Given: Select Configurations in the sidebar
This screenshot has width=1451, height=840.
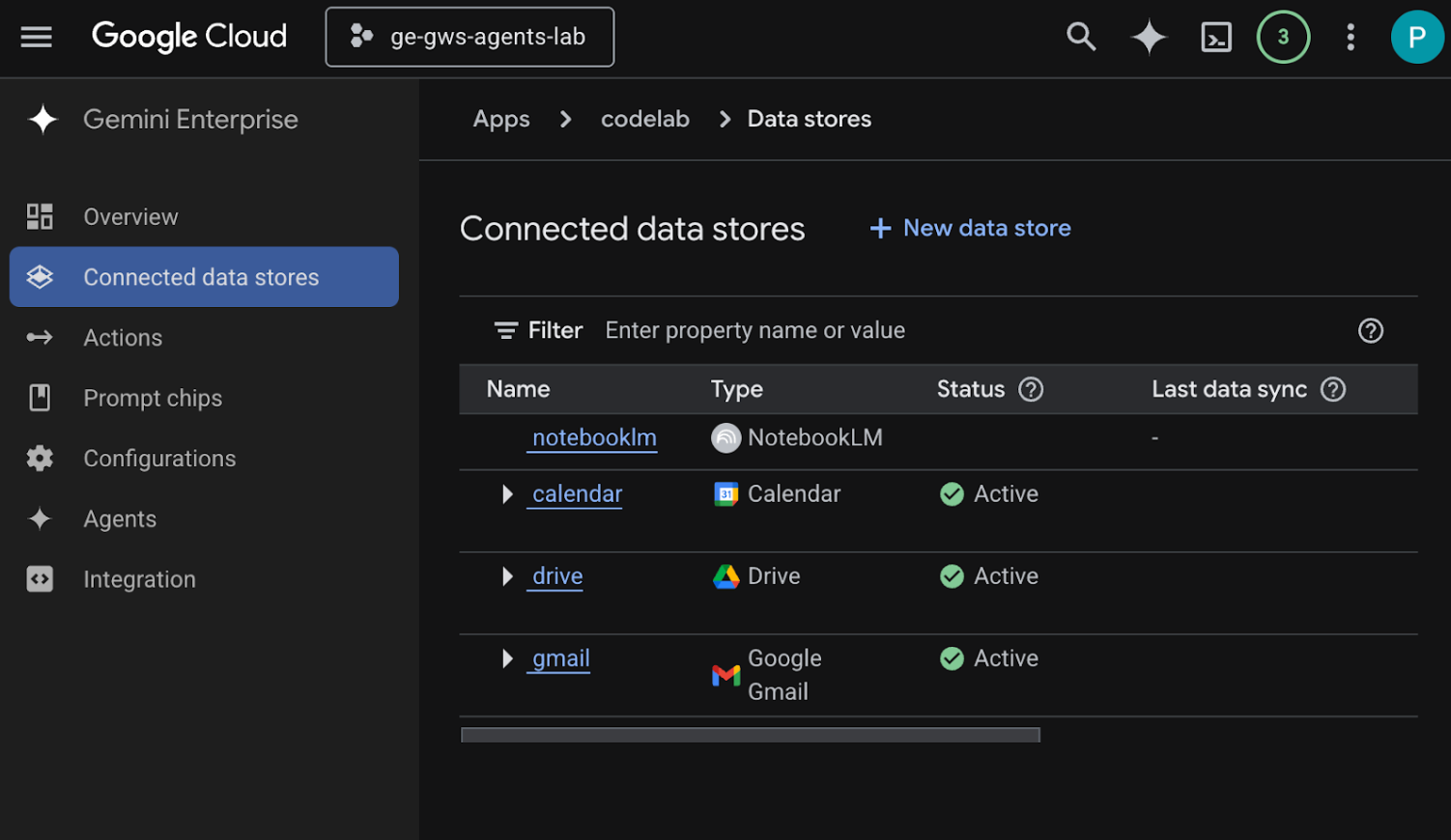Looking at the screenshot, I should [159, 459].
